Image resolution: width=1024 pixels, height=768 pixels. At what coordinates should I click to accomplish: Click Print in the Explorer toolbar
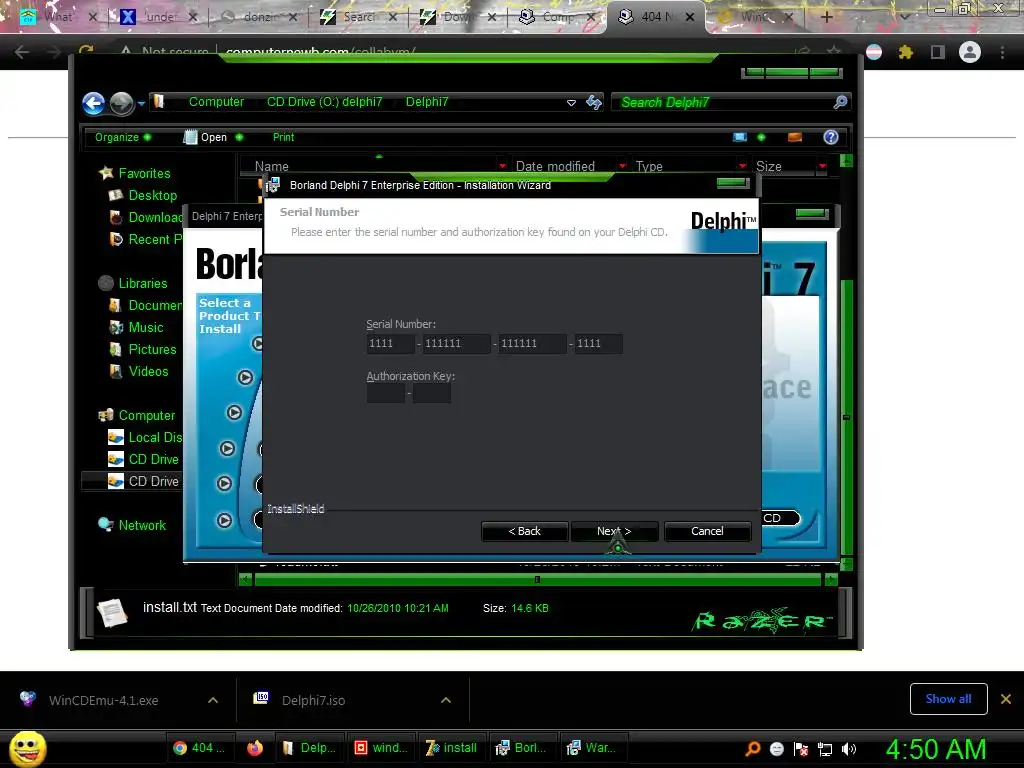point(283,137)
